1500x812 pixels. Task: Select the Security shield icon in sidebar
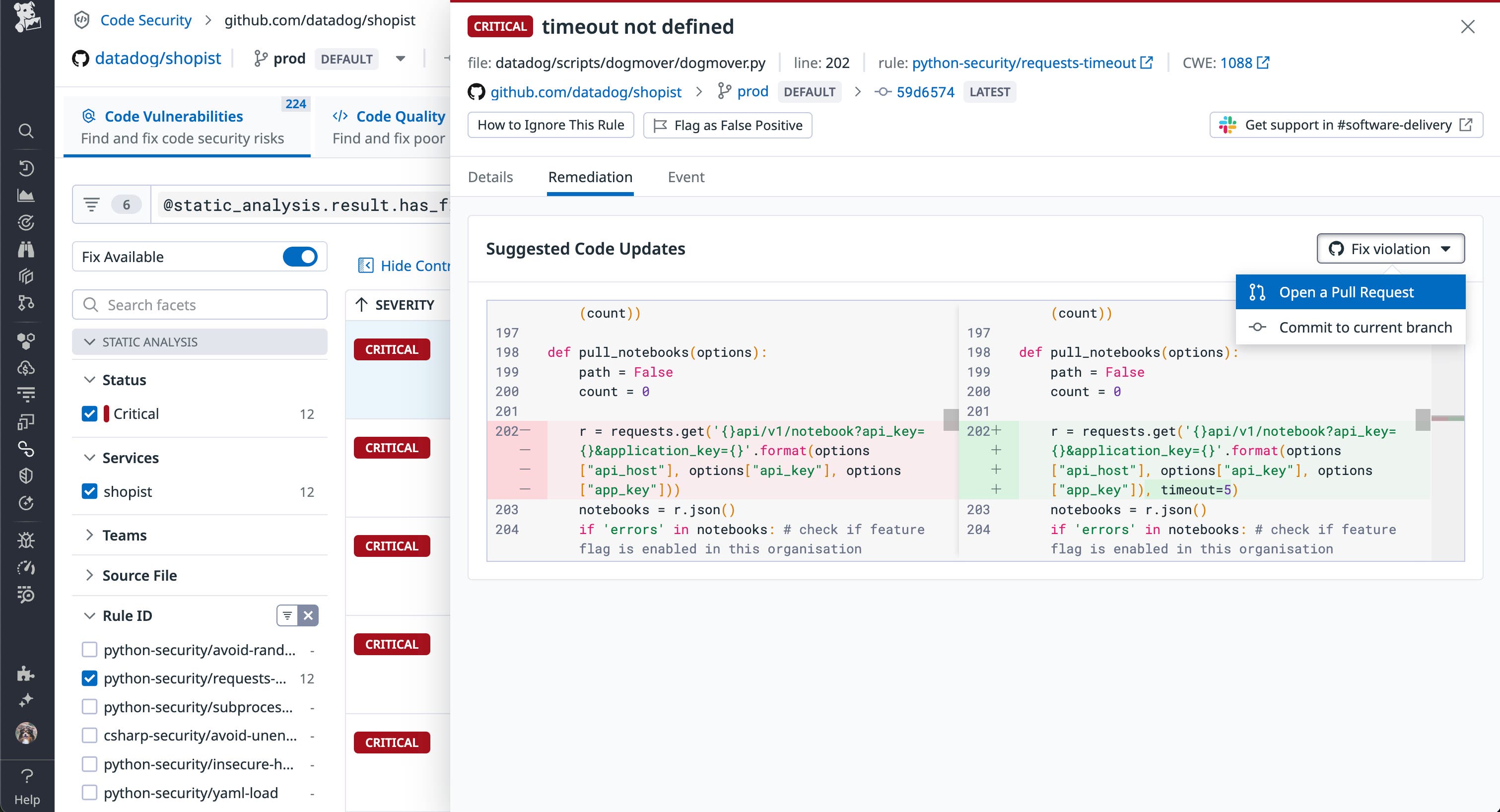coord(27,475)
